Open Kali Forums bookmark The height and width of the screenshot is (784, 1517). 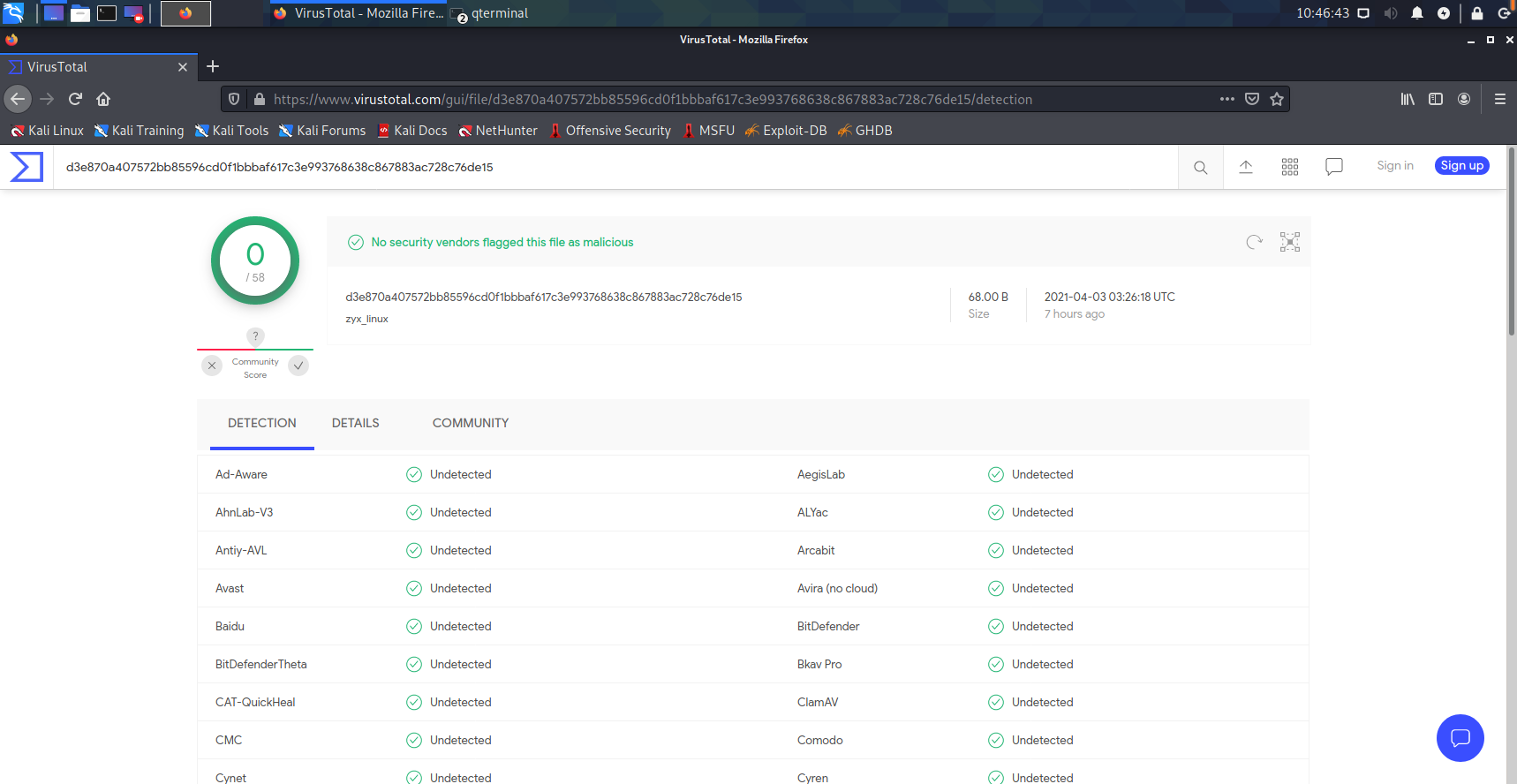pyautogui.click(x=322, y=131)
